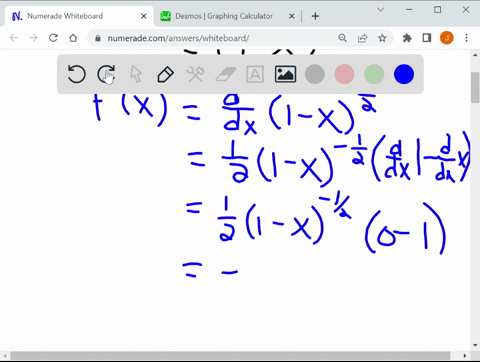The height and width of the screenshot is (362, 480).
Task: Select the text box tool
Action: tap(255, 74)
